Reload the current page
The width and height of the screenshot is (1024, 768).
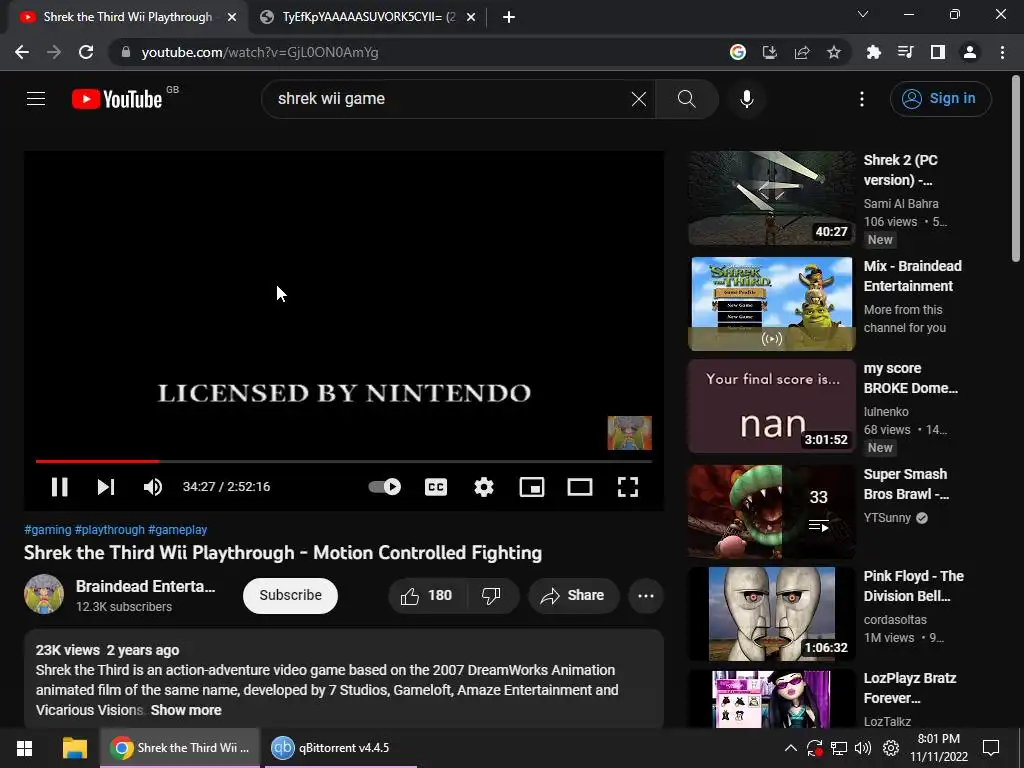tap(86, 52)
